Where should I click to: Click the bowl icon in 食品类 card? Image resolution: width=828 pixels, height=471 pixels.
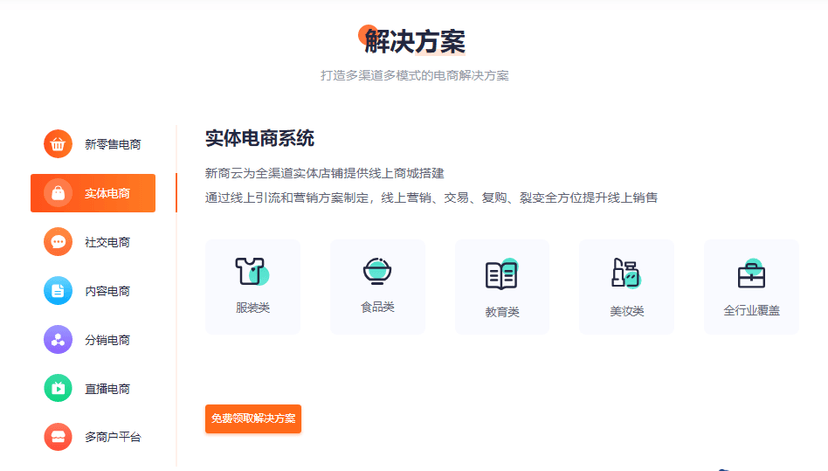377,271
